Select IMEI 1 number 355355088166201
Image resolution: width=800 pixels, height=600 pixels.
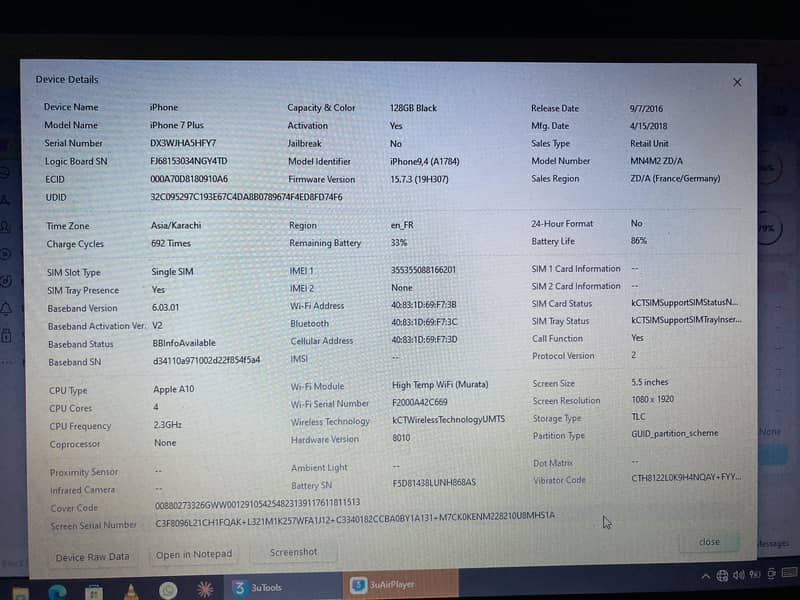[x=423, y=270]
